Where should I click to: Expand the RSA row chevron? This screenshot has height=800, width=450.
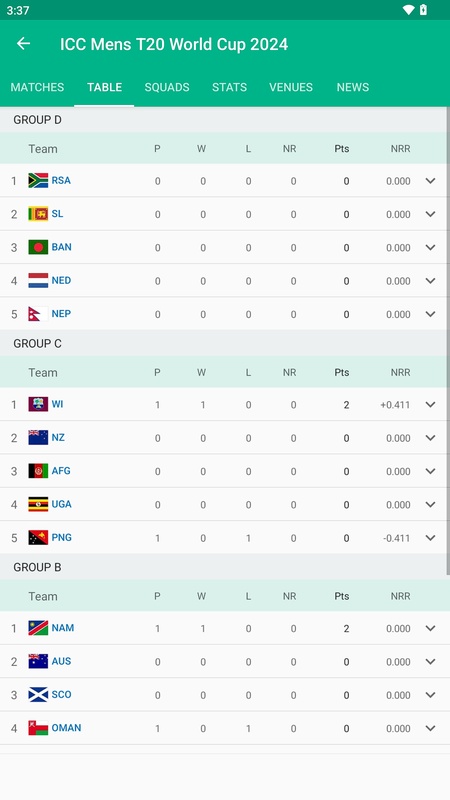(x=431, y=181)
